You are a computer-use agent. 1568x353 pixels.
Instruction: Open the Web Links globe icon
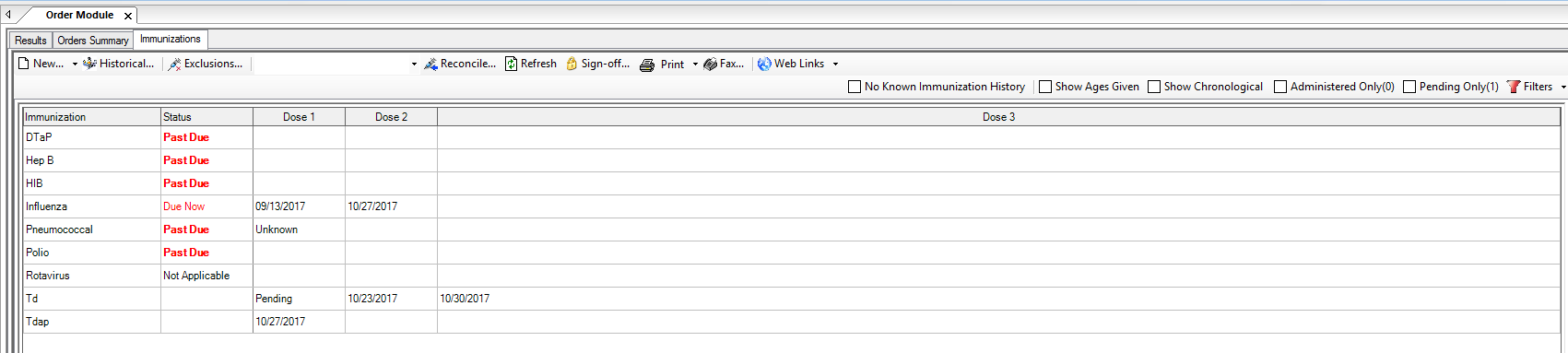(764, 64)
